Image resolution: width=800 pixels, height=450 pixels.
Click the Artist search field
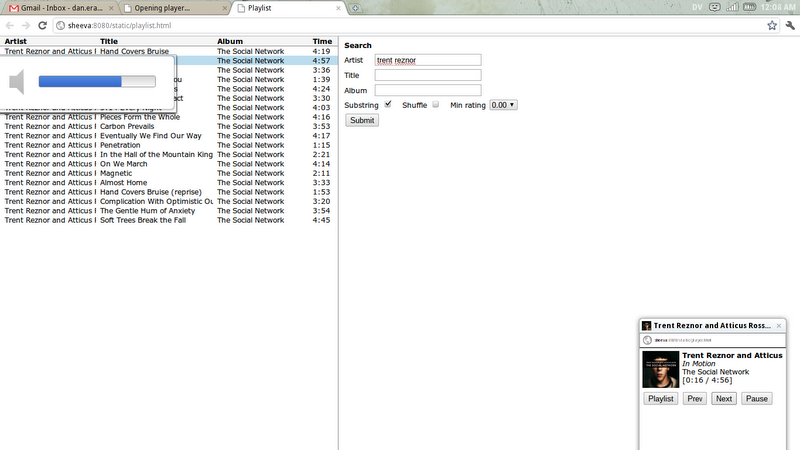point(428,60)
